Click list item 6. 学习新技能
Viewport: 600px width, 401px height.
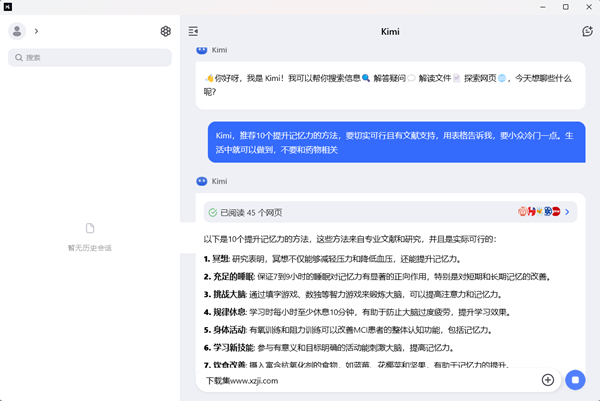point(330,347)
